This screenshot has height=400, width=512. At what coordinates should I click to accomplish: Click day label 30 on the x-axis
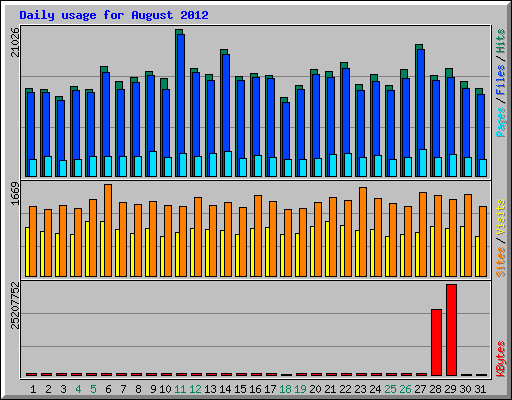coord(465,389)
